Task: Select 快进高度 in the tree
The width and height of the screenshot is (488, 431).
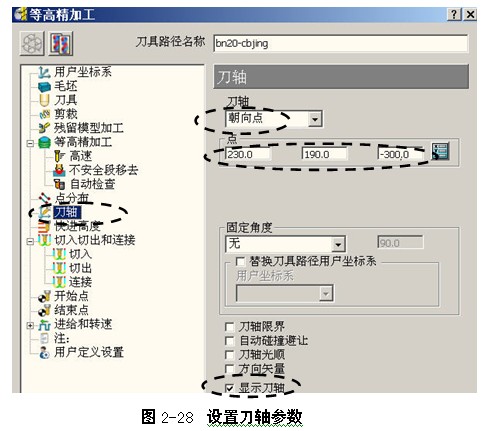Action: click(77, 226)
